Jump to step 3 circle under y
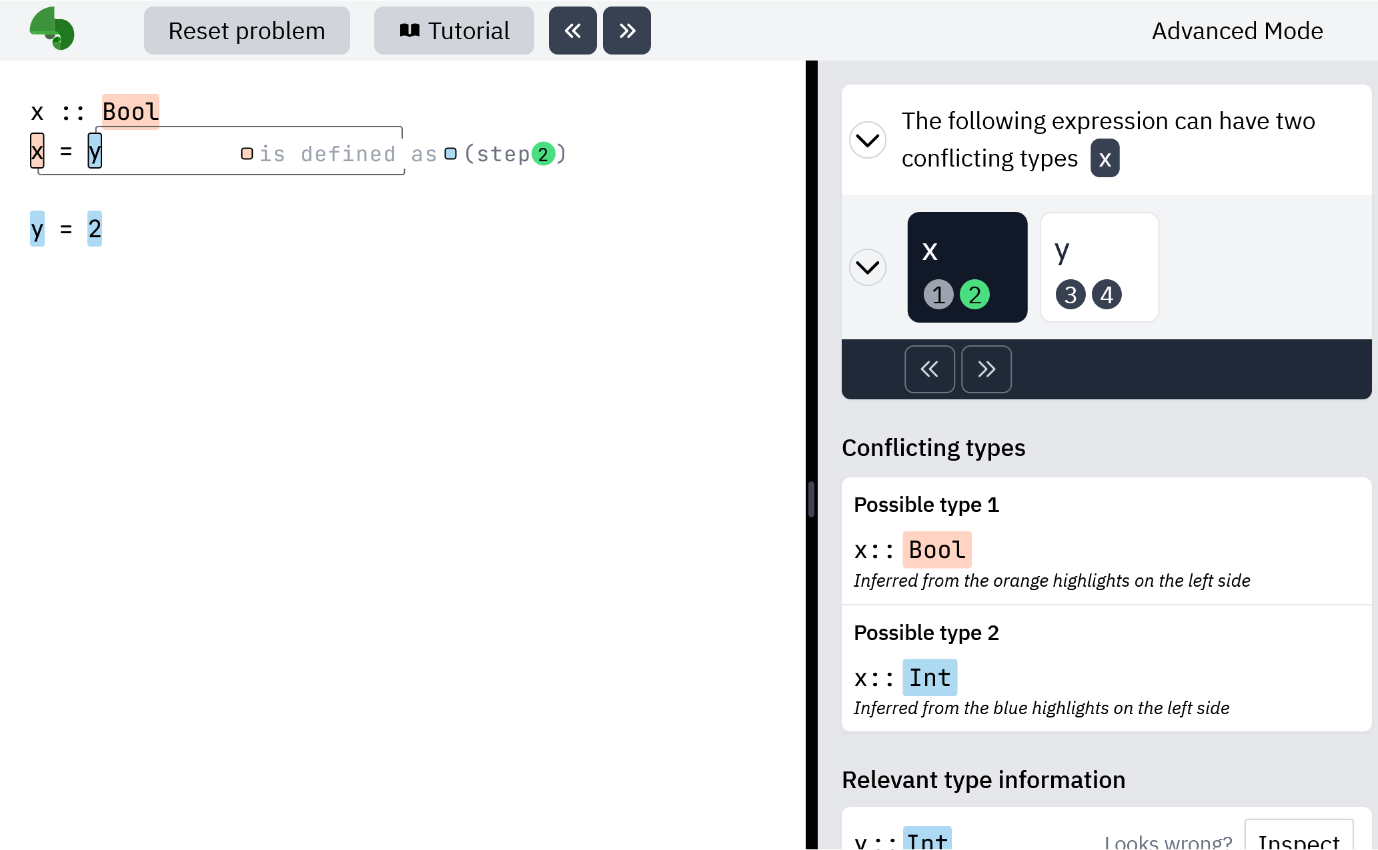The image size is (1378, 850). click(x=1070, y=295)
